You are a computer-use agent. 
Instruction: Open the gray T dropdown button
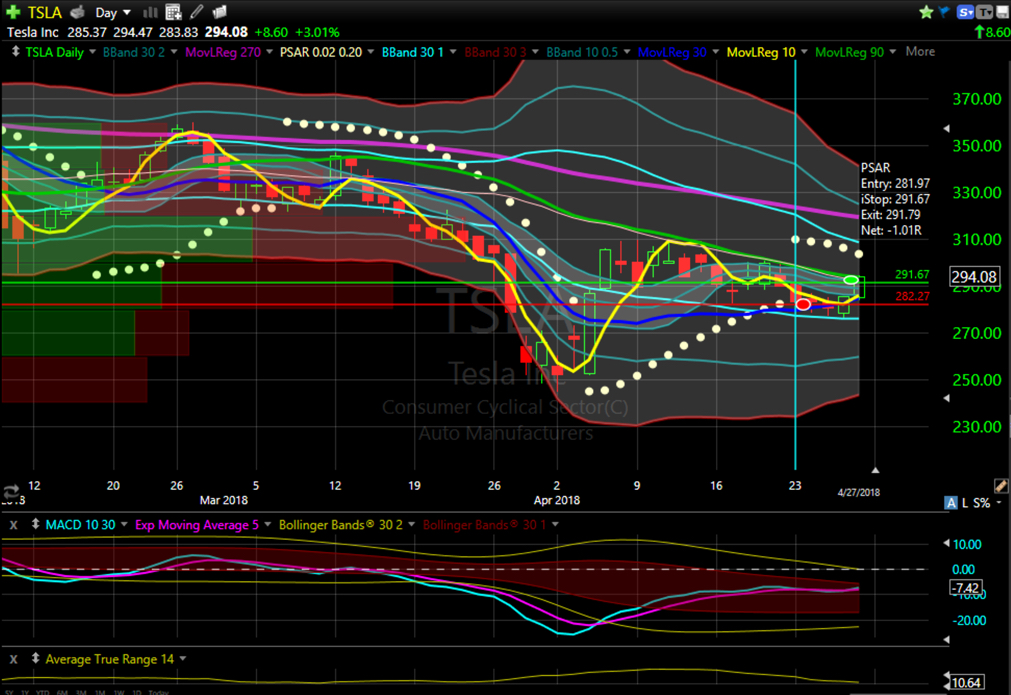click(984, 12)
